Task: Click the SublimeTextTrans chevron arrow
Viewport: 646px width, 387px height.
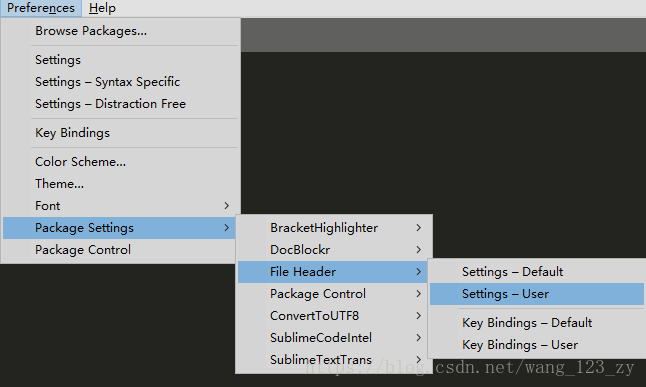Action: [419, 360]
